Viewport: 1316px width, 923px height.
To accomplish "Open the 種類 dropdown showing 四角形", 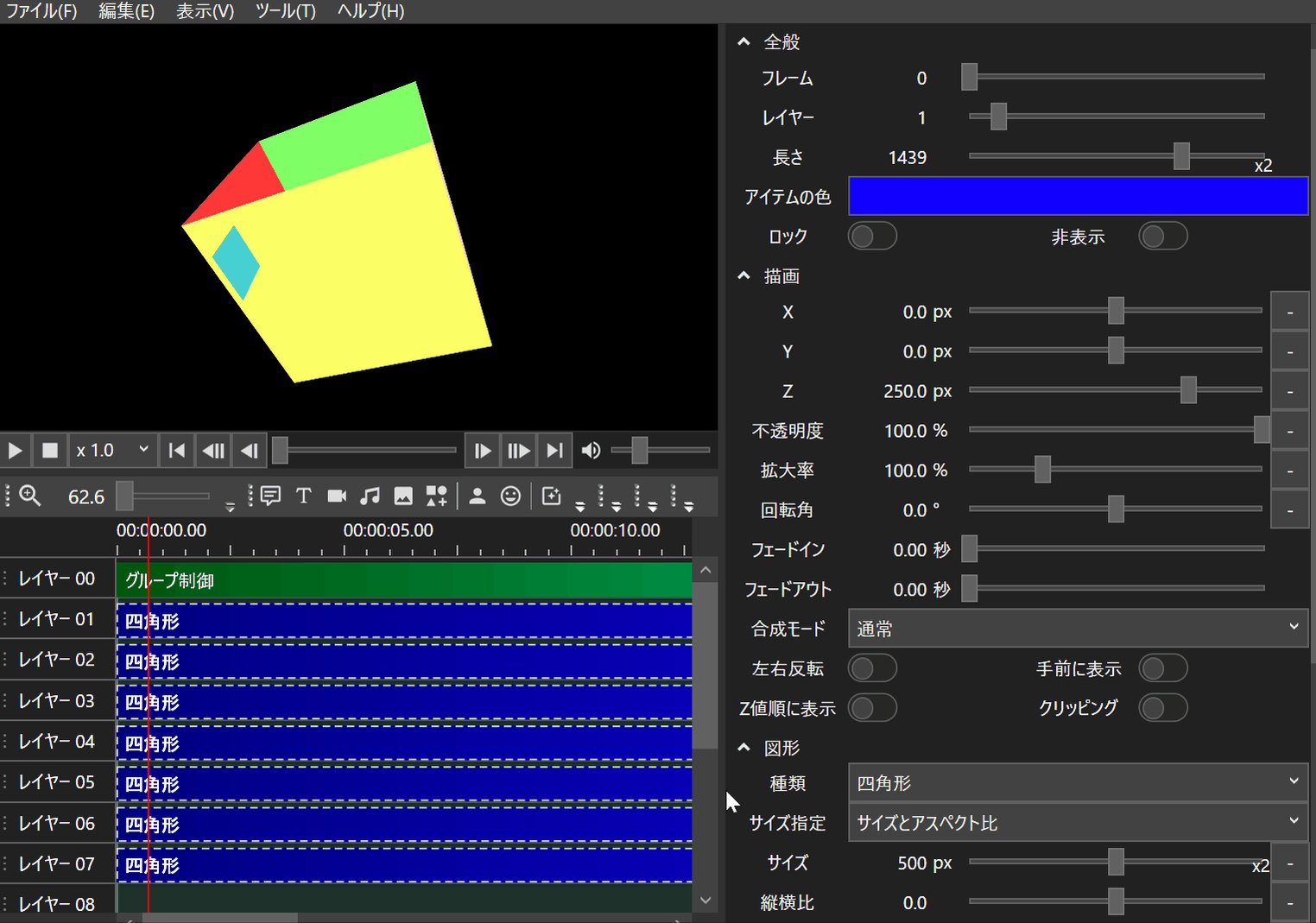I will coord(1078,783).
